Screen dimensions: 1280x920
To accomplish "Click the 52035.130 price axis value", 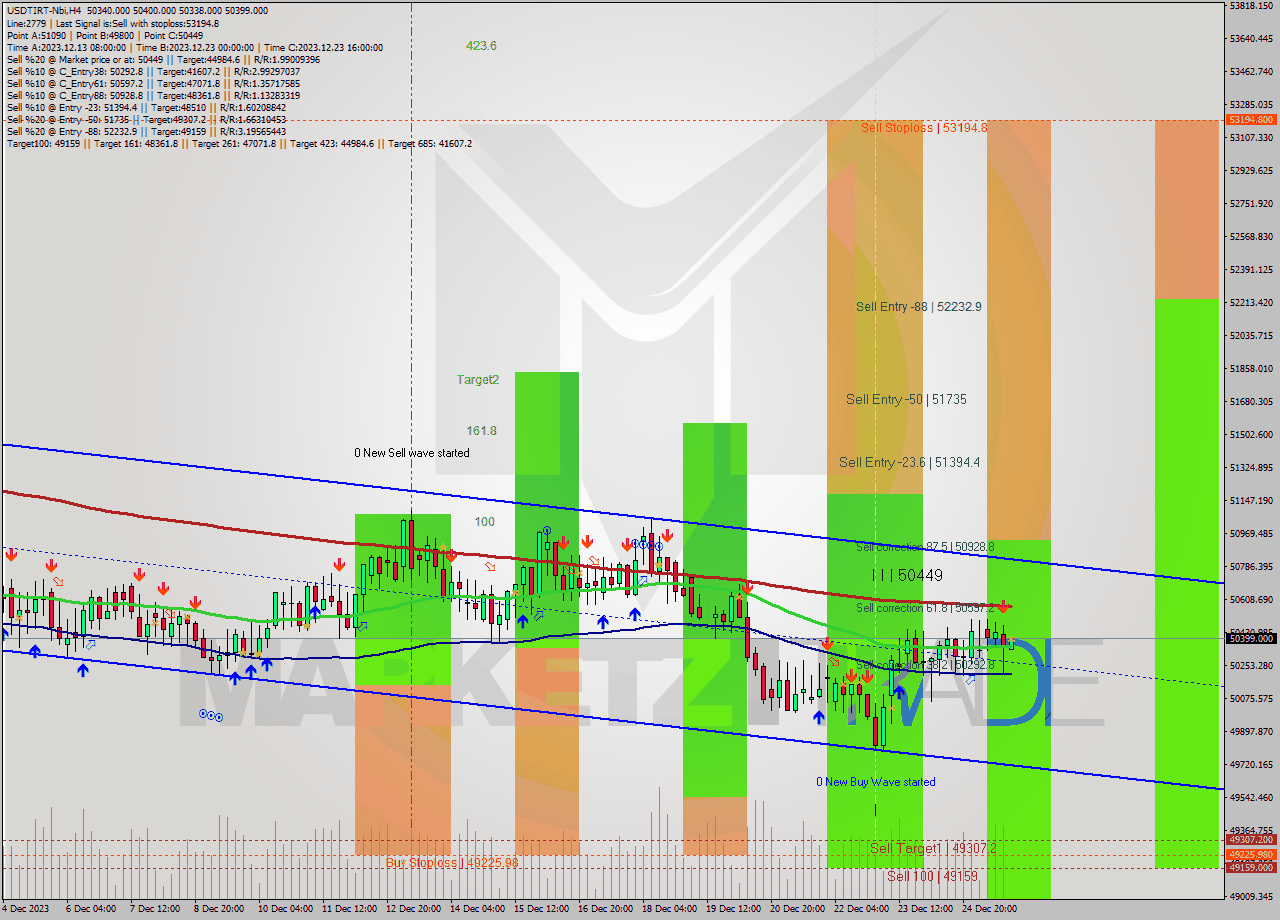I will (1251, 336).
